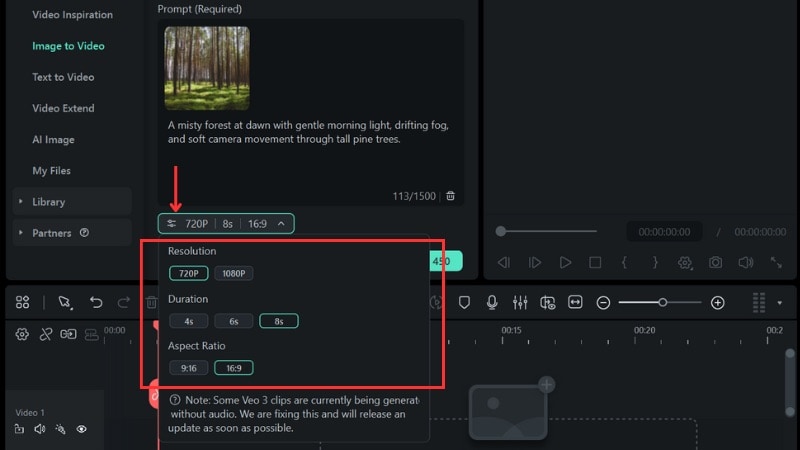The image size is (800, 450).
Task: Mute the Video 1 track audio
Action: [40, 429]
